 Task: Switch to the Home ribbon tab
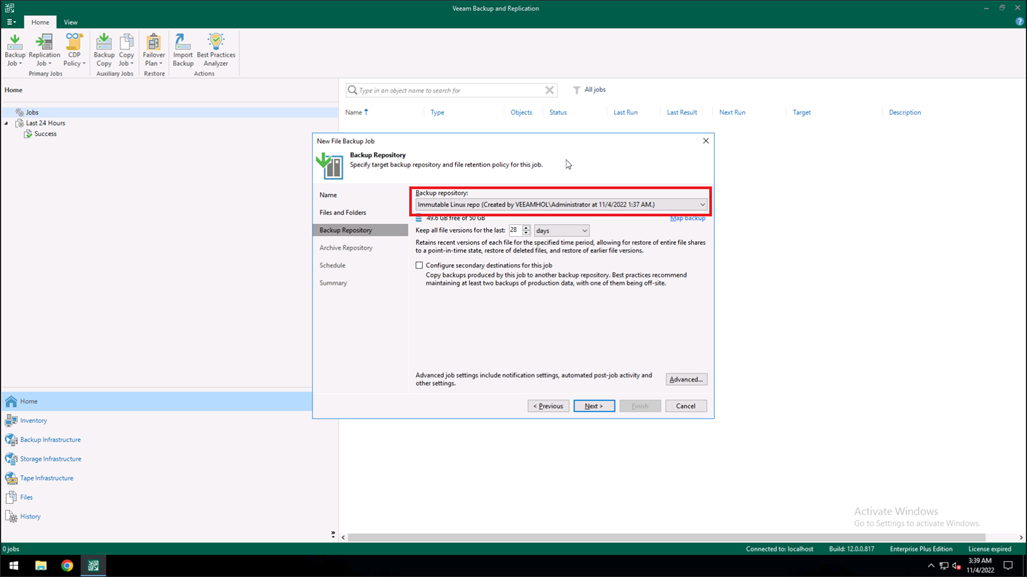click(x=40, y=22)
